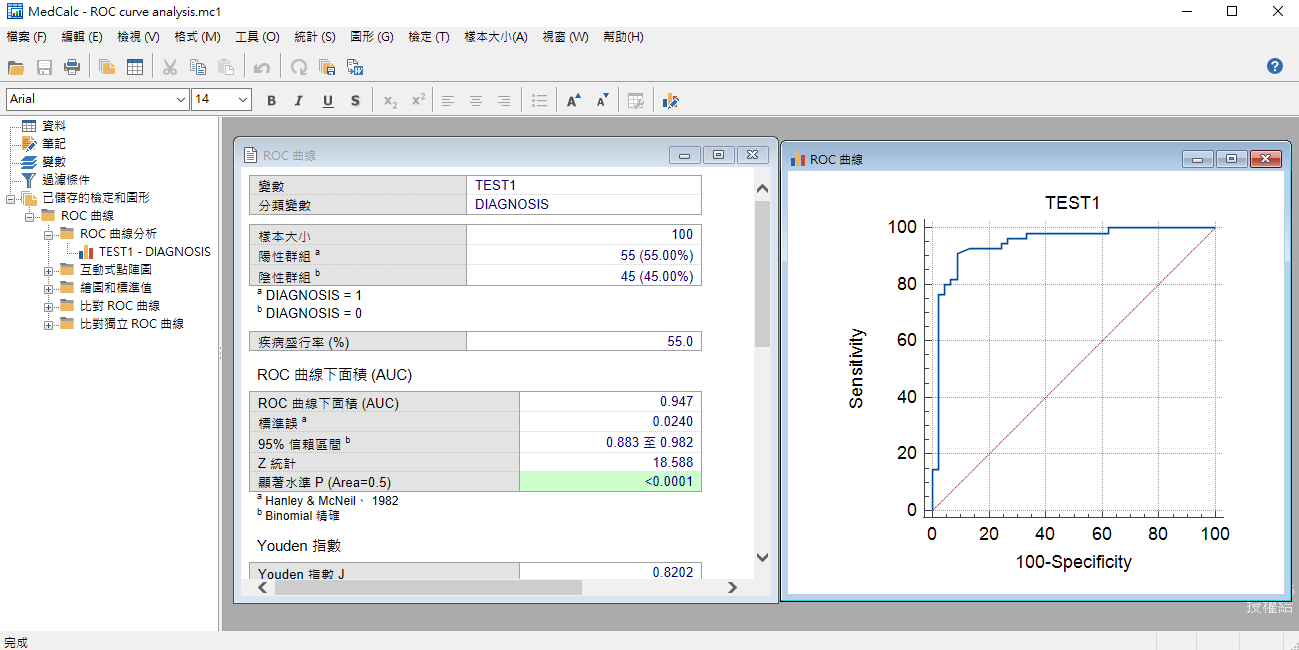Screen dimensions: 1299x650
Task: Toggle Underline formatting
Action: 327,100
